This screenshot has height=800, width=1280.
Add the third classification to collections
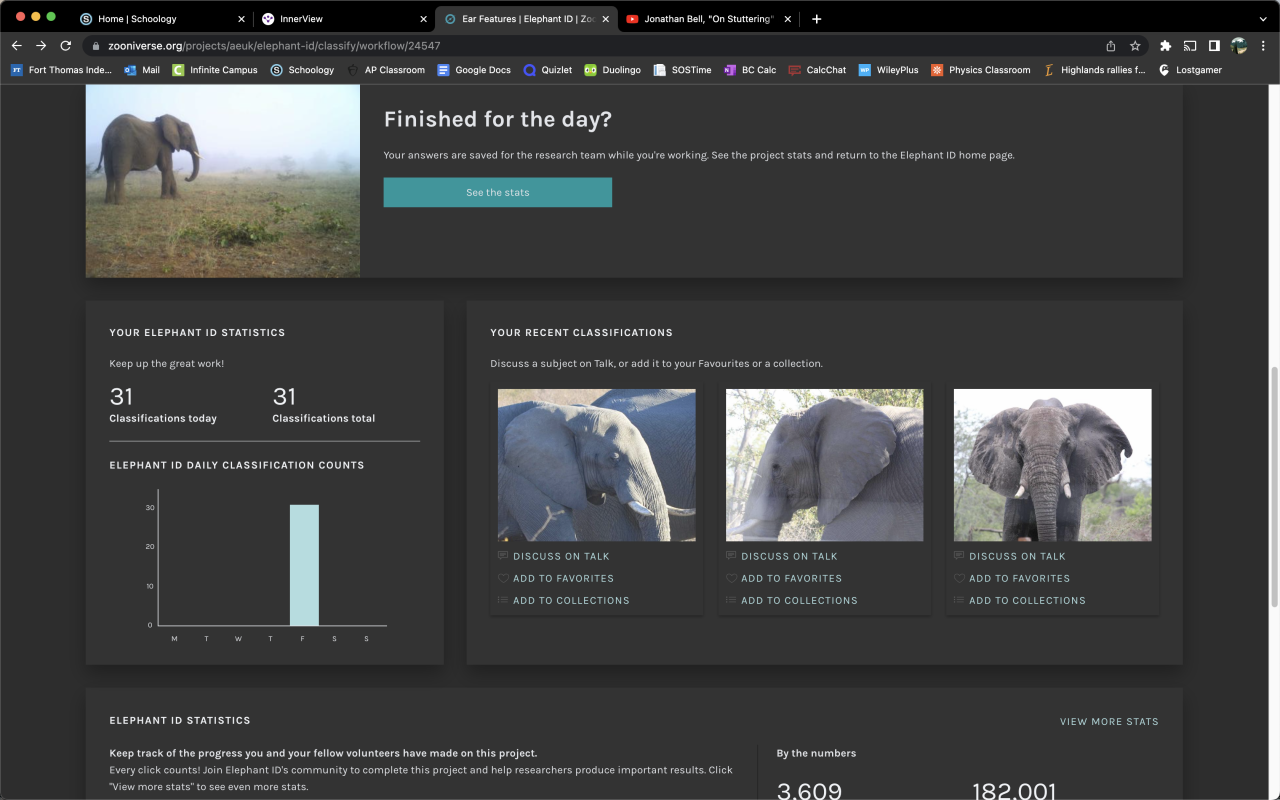1020,600
